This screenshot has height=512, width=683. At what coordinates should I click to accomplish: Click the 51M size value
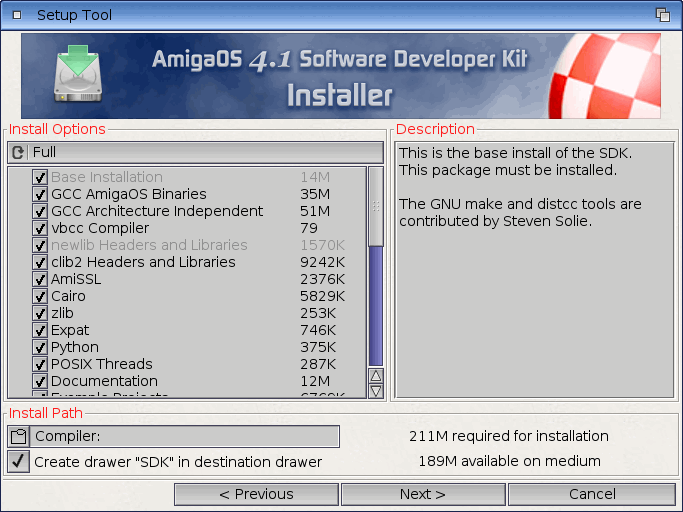(315, 211)
